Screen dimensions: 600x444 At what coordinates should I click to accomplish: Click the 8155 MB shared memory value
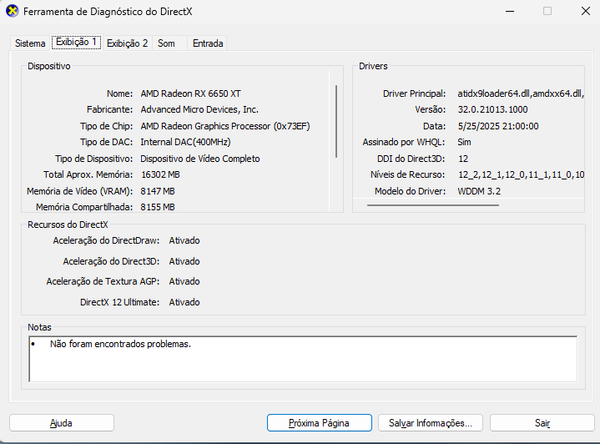tap(158, 207)
